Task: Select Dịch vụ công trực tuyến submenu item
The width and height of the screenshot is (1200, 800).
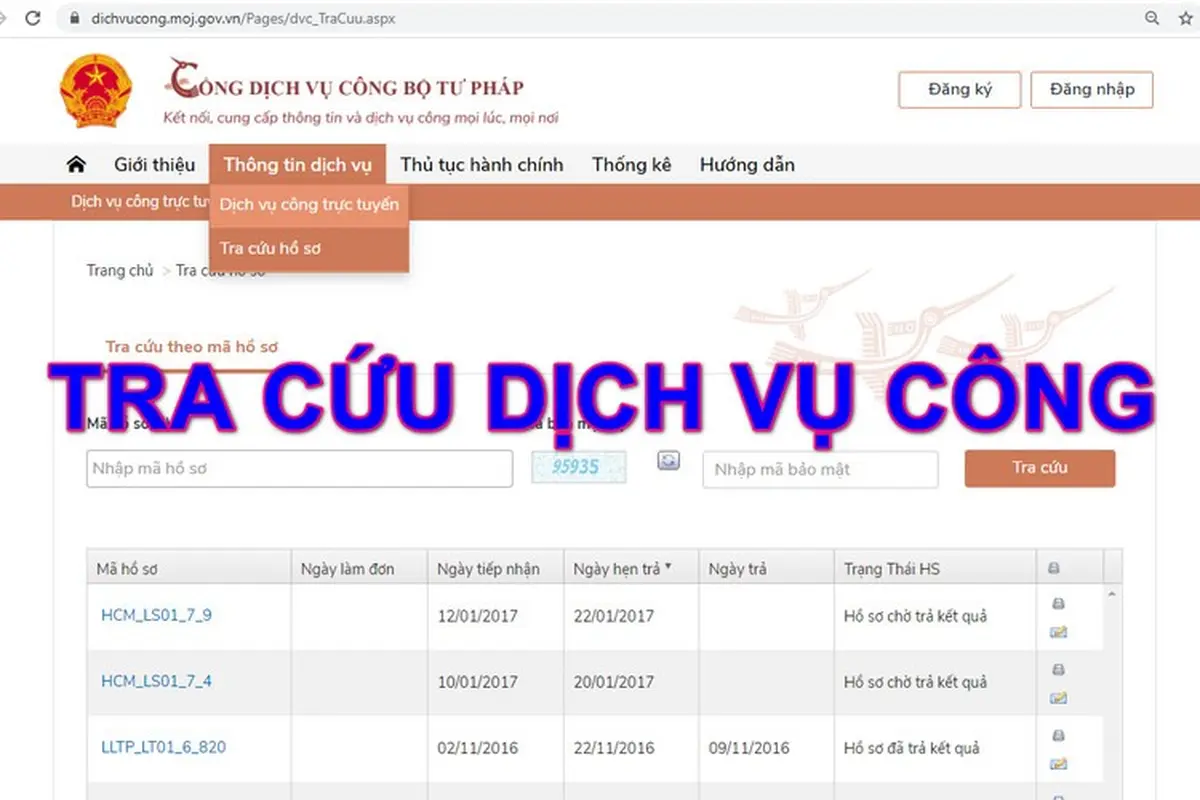Action: pyautogui.click(x=309, y=205)
